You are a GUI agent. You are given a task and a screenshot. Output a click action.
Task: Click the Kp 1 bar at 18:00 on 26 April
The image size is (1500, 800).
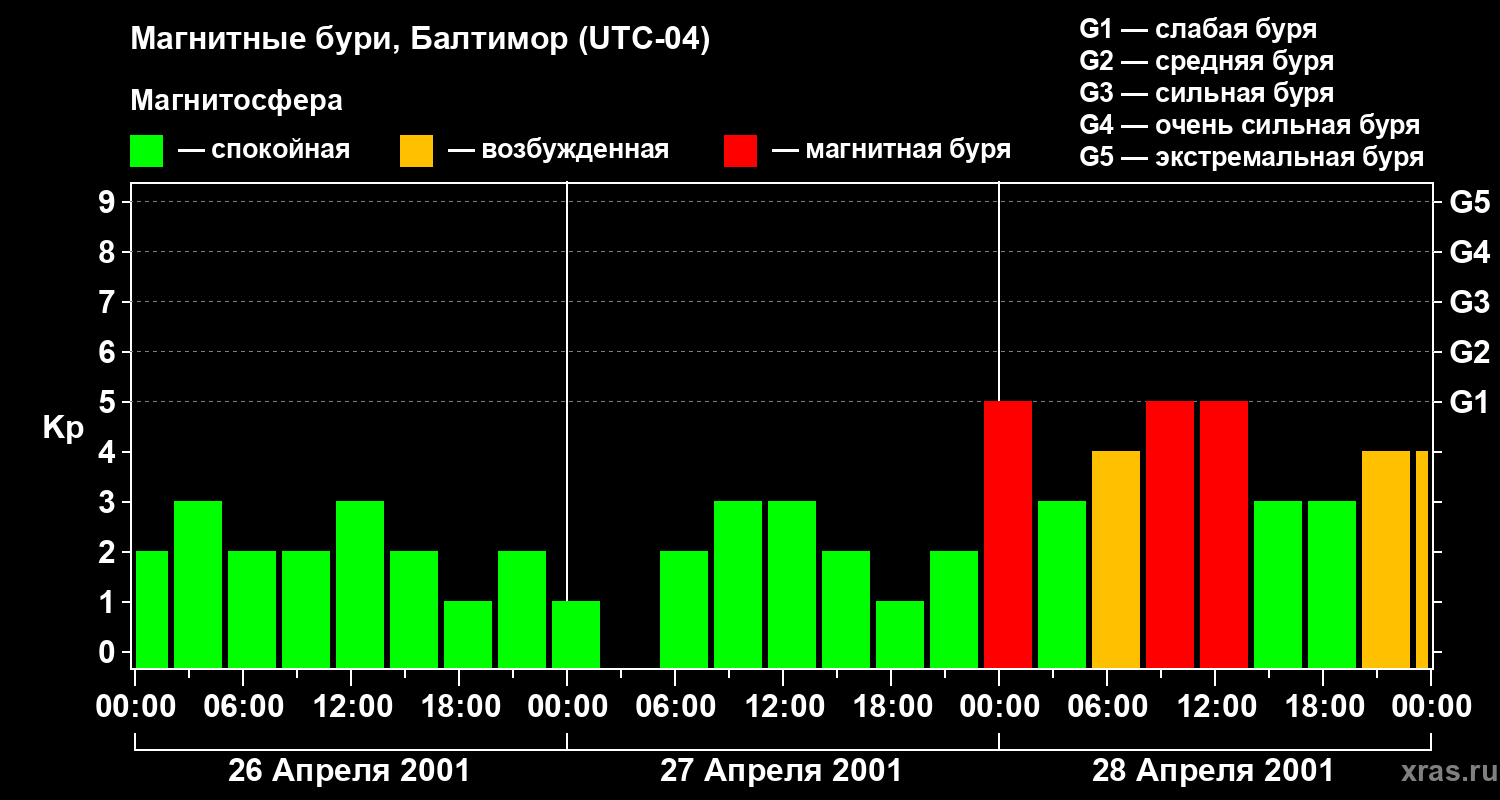(468, 635)
